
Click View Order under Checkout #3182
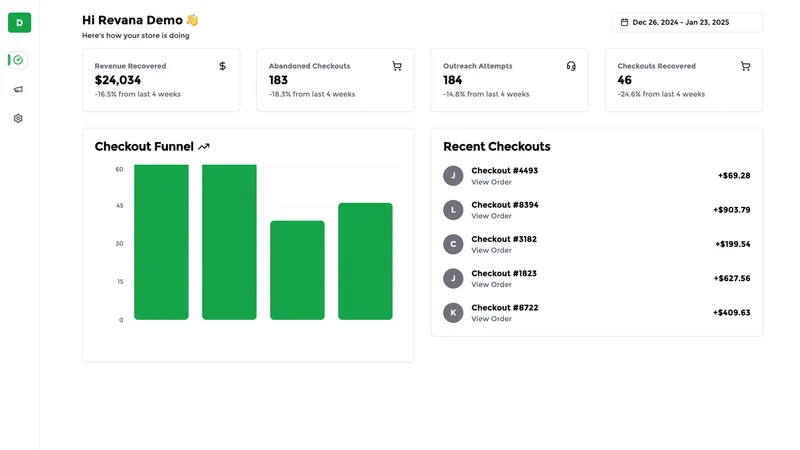click(491, 251)
